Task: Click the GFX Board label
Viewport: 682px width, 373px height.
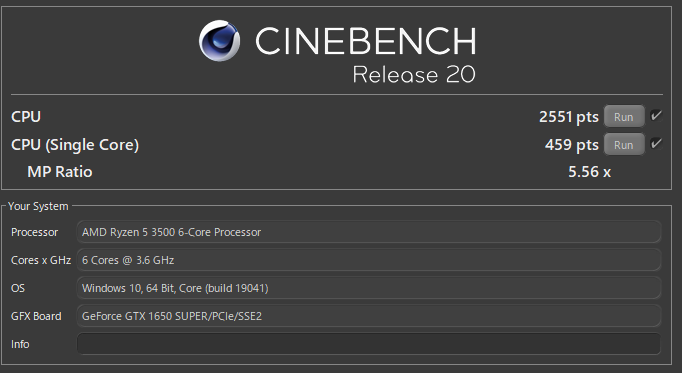Action: [36, 316]
